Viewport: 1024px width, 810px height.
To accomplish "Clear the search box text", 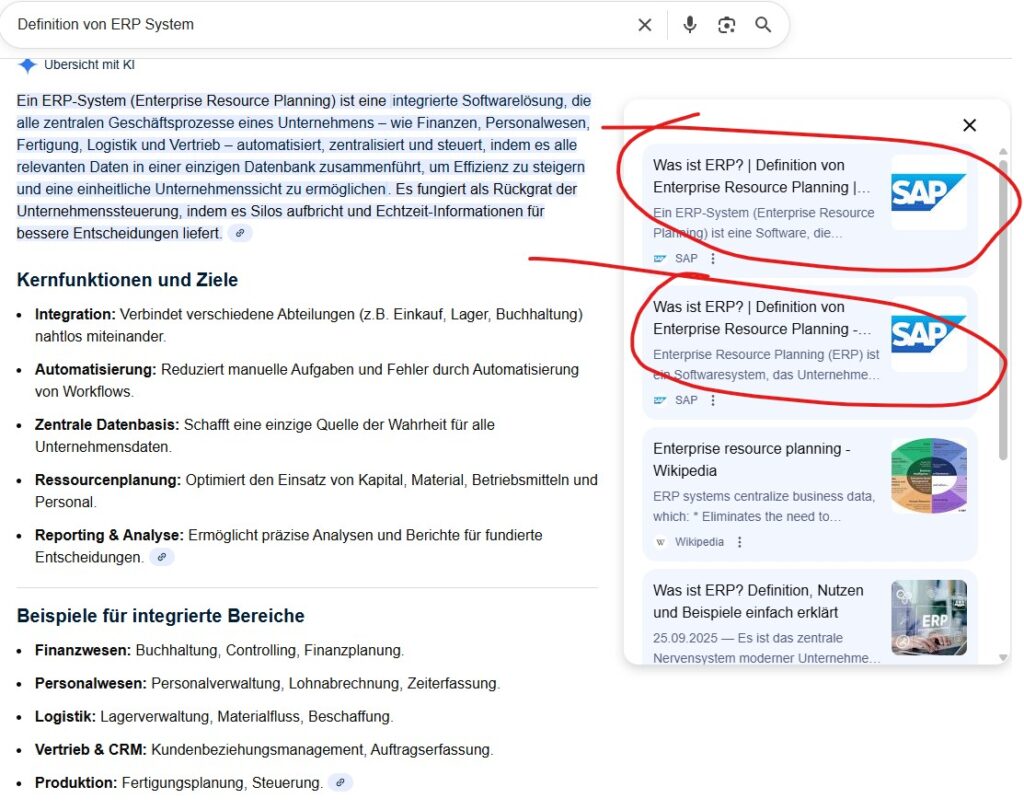I will point(645,25).
